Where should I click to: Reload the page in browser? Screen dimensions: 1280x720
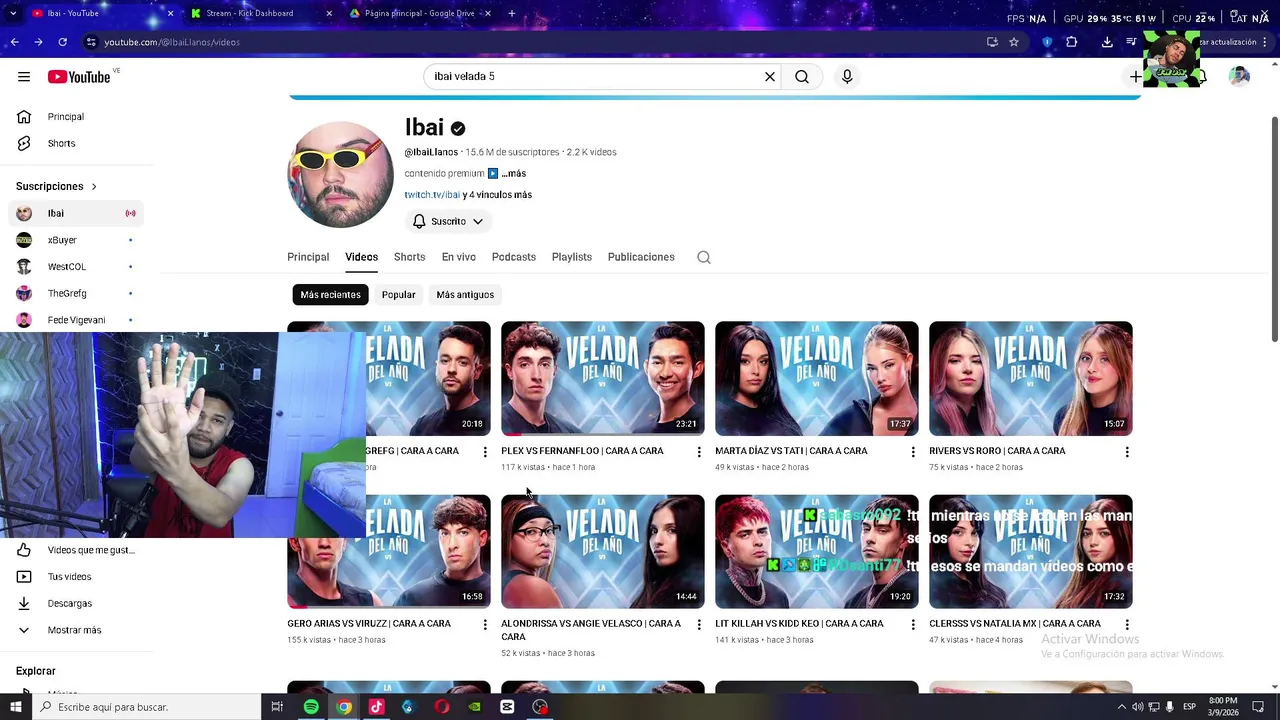tap(62, 42)
